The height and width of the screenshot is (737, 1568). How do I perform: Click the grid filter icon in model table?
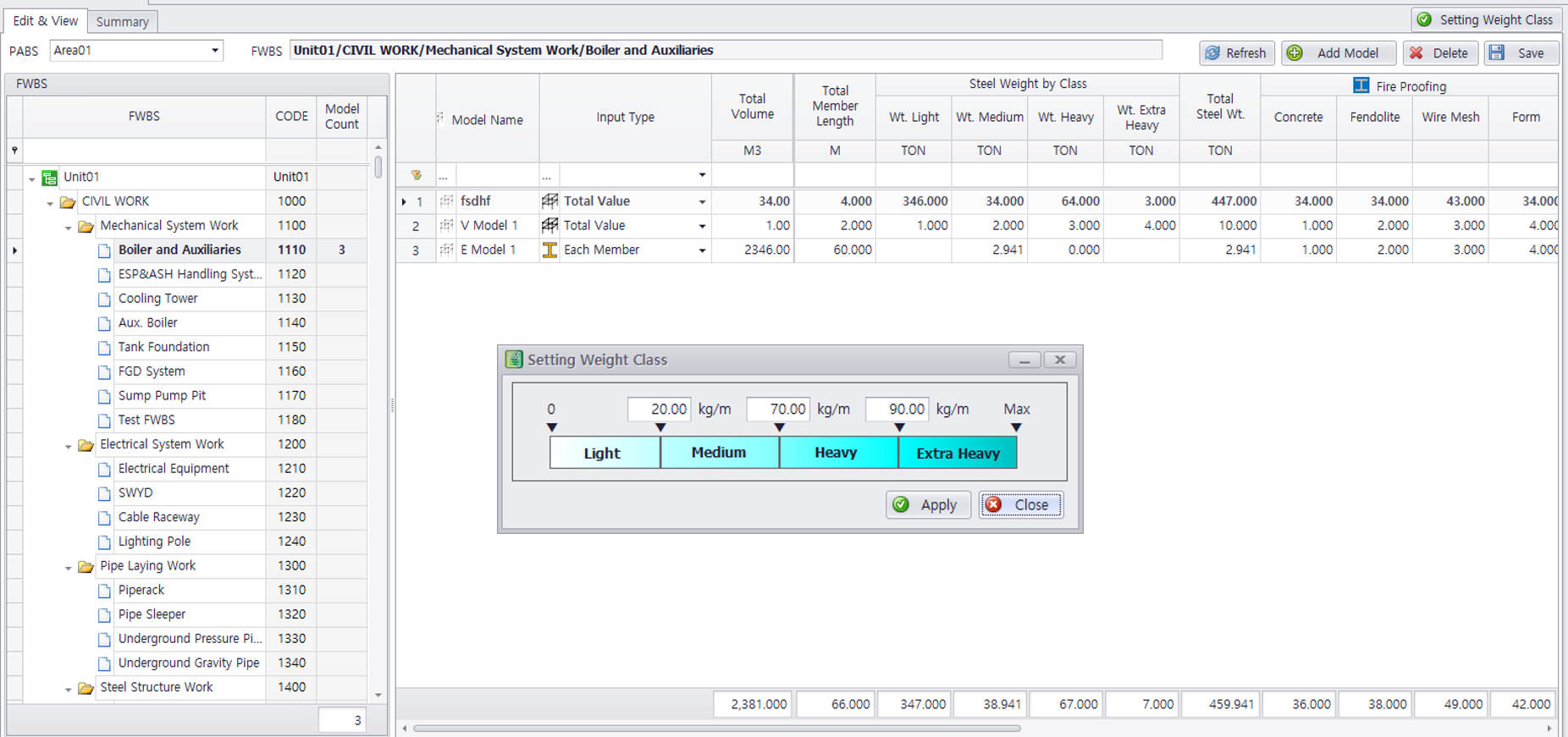coord(416,175)
